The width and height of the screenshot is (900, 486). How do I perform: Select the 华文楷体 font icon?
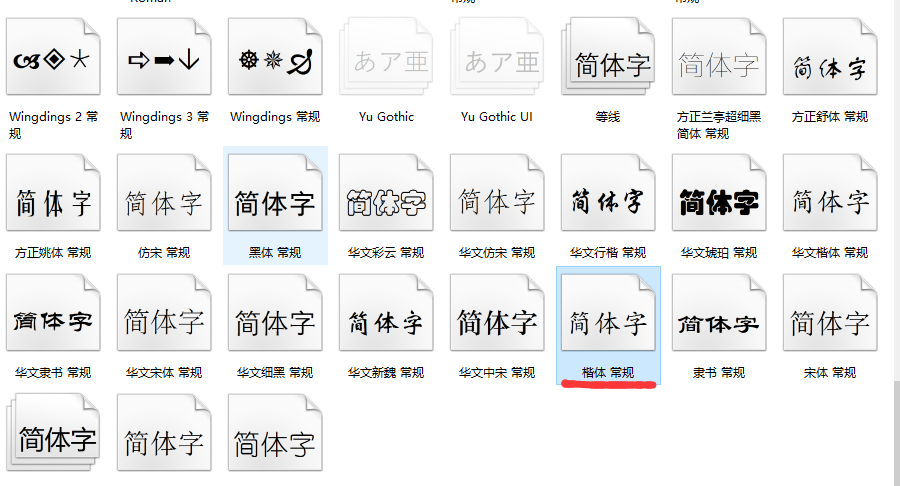click(830, 192)
